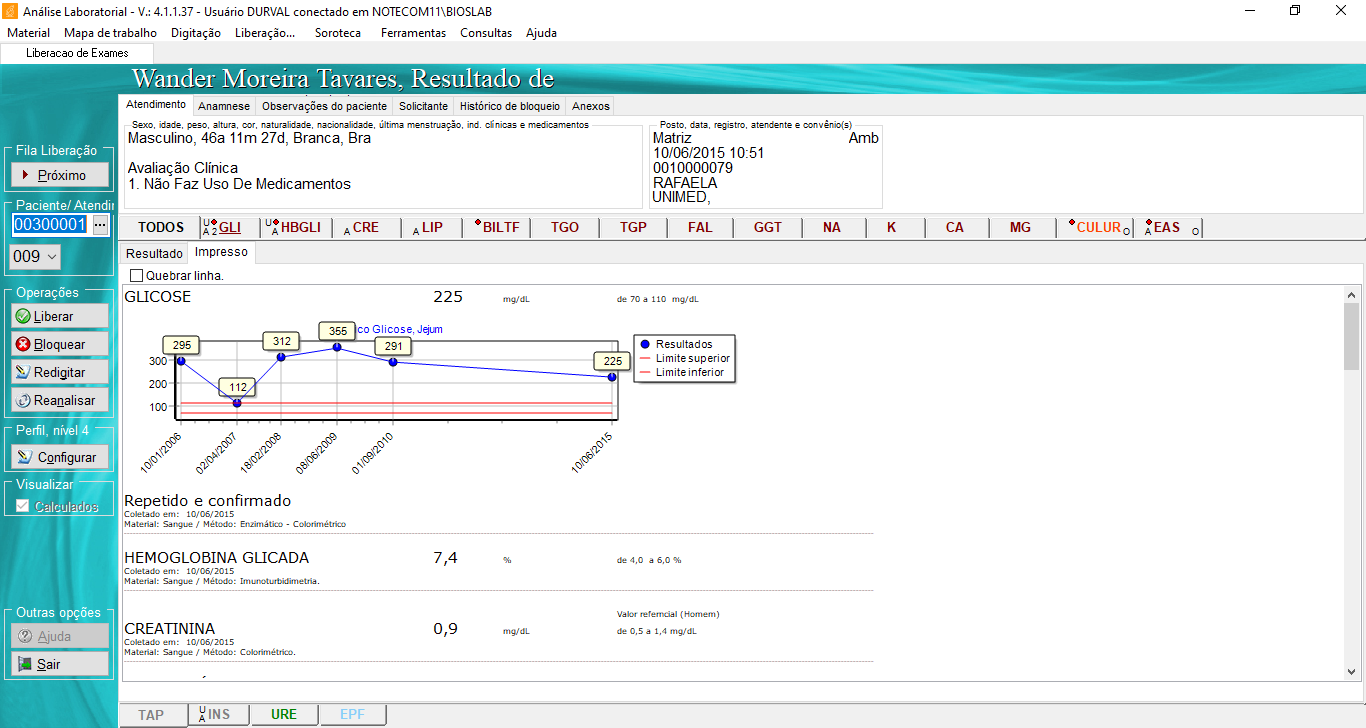Click the Sair exit button
The image size is (1366, 728).
tap(59, 663)
